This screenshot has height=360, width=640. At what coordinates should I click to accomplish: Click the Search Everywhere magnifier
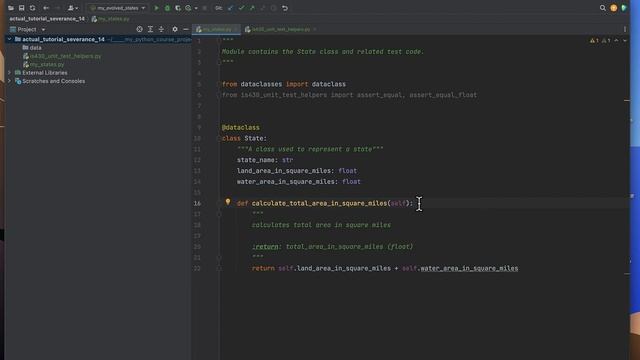pyautogui.click(x=602, y=8)
